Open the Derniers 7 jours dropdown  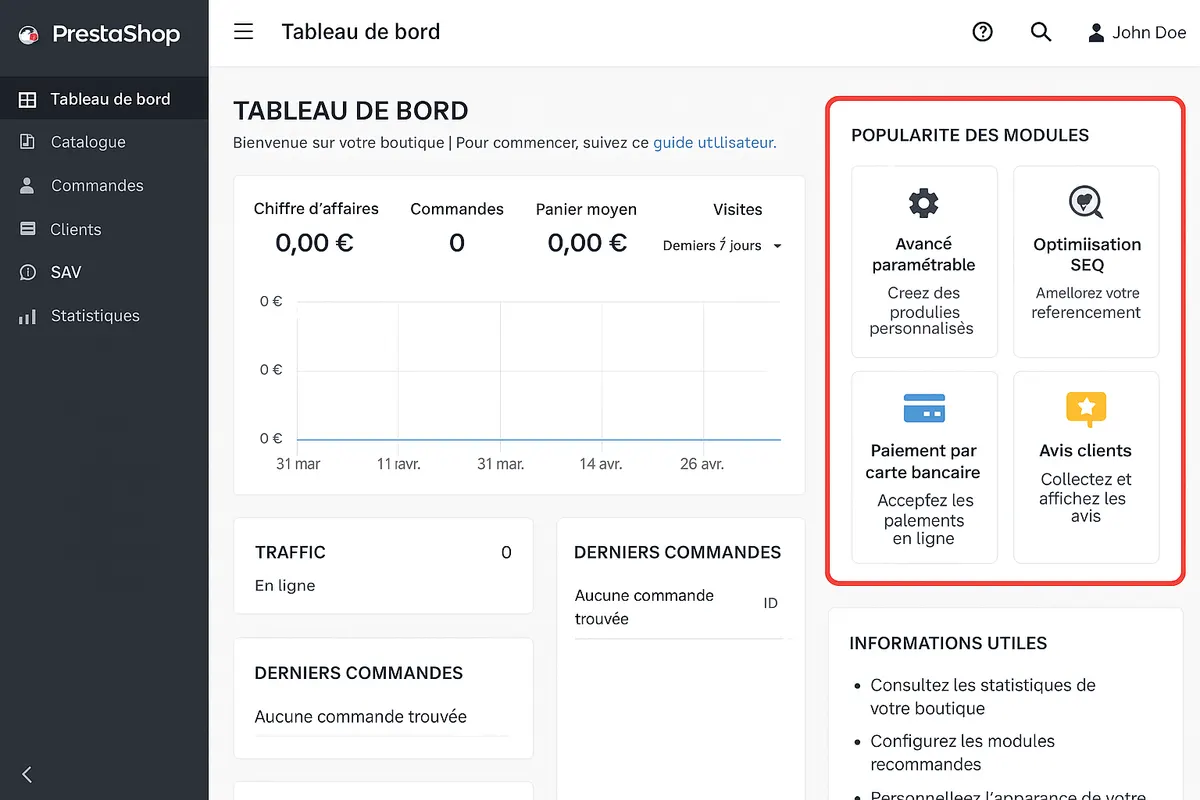pyautogui.click(x=722, y=246)
